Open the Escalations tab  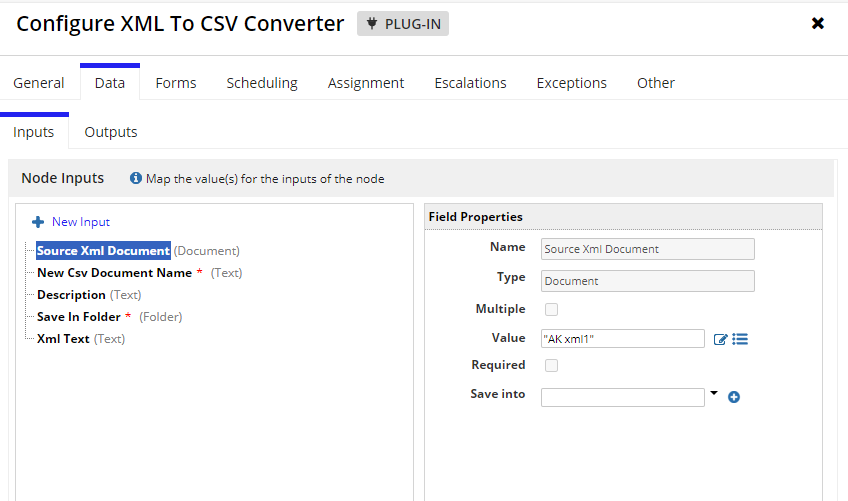coord(471,83)
